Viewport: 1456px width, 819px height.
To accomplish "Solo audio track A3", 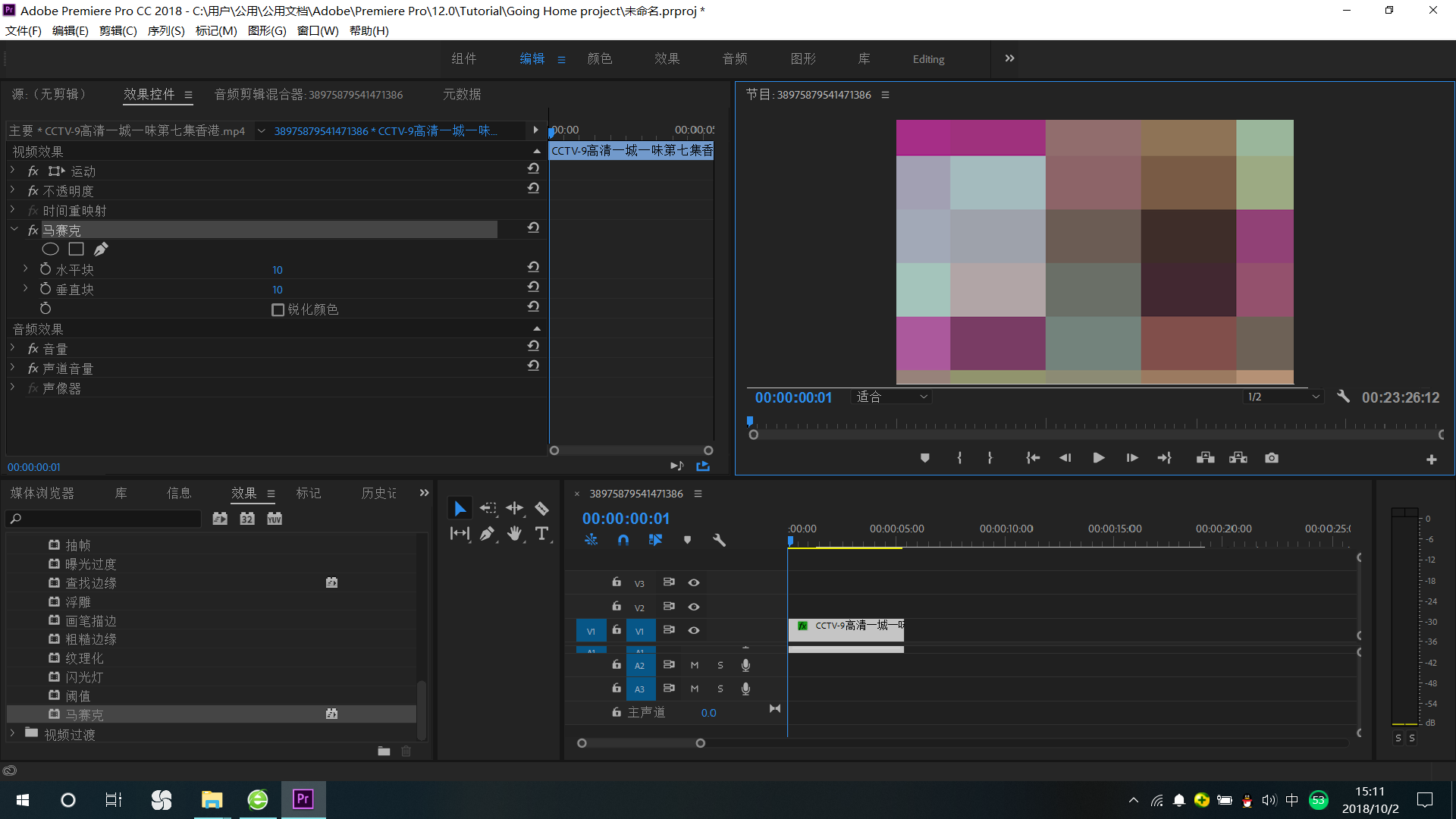I will point(720,689).
